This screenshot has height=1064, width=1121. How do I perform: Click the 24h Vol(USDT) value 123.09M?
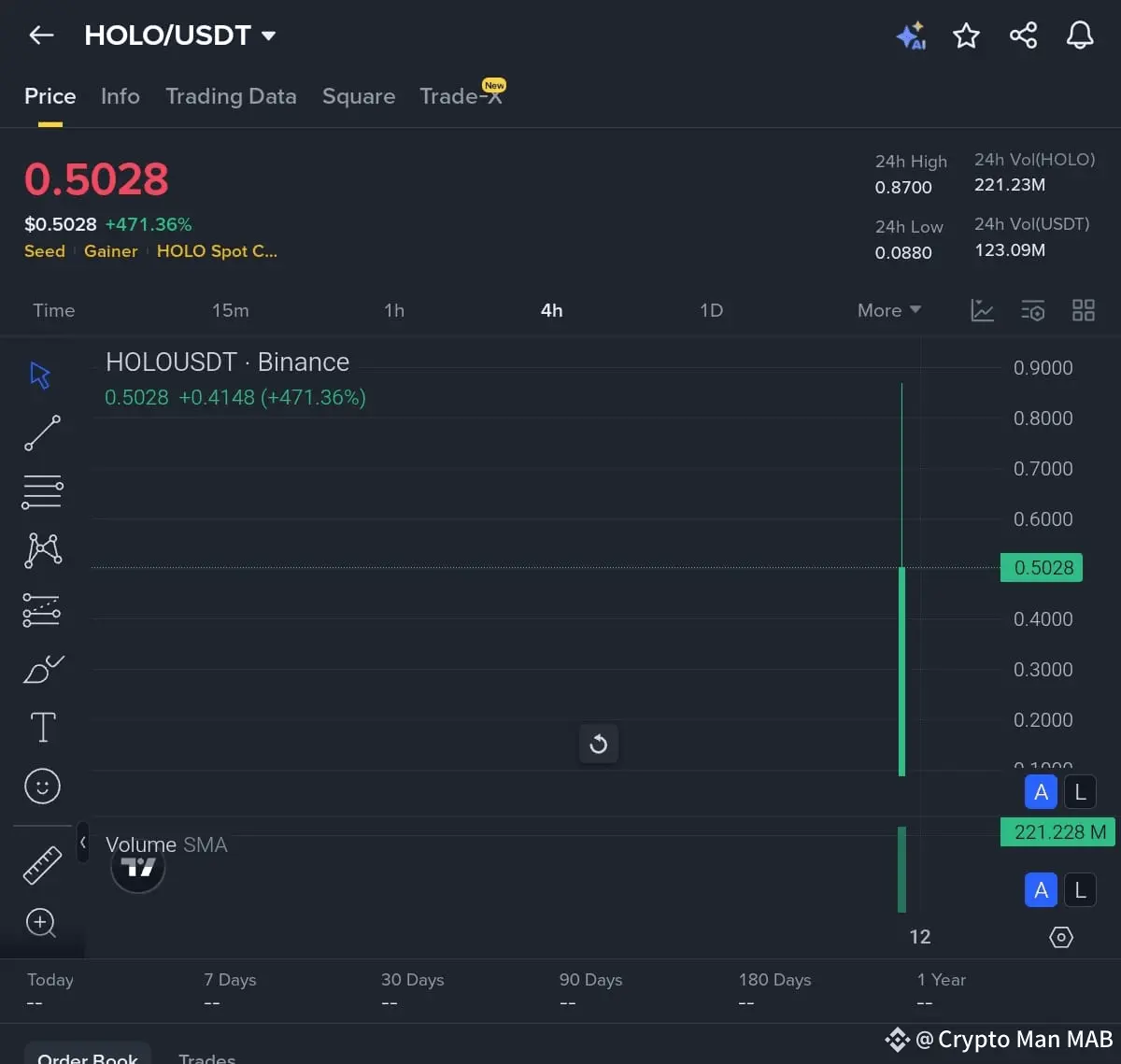coord(1010,249)
